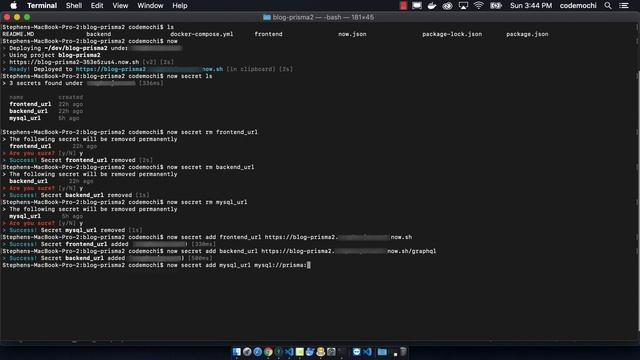Open the Notification Center icon
The width and height of the screenshot is (640, 360).
pos(624,5)
